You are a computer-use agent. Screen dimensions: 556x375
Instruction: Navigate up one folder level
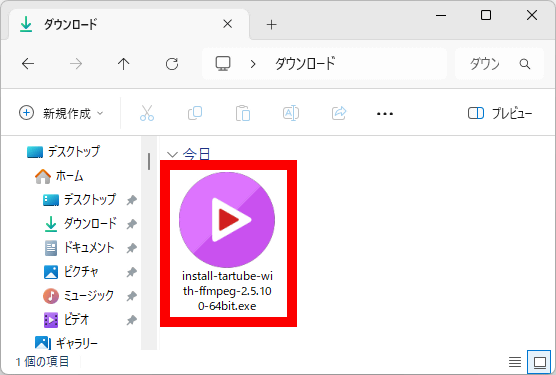pyautogui.click(x=123, y=64)
